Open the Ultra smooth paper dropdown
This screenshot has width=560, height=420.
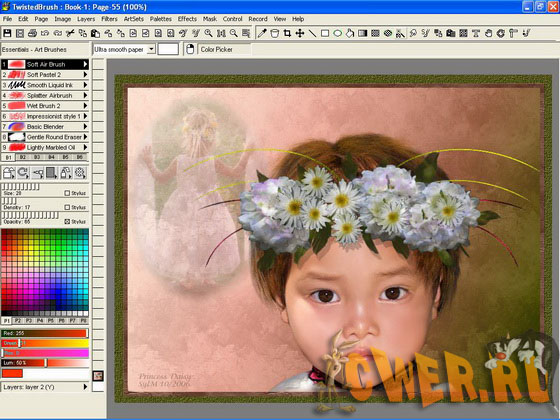point(151,49)
